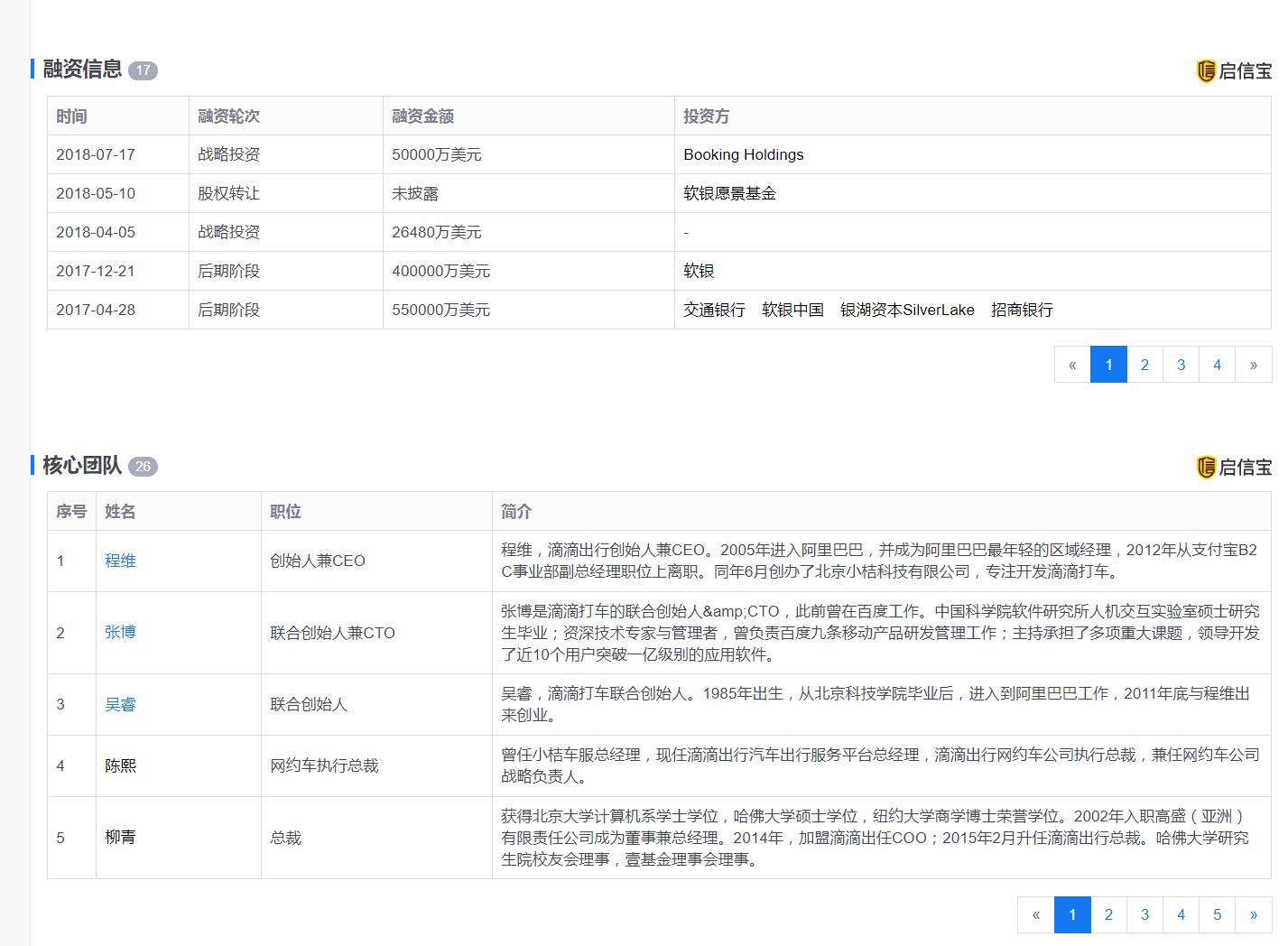The height and width of the screenshot is (946, 1288).
Task: Click date 2018-07-17
Action: [x=96, y=154]
